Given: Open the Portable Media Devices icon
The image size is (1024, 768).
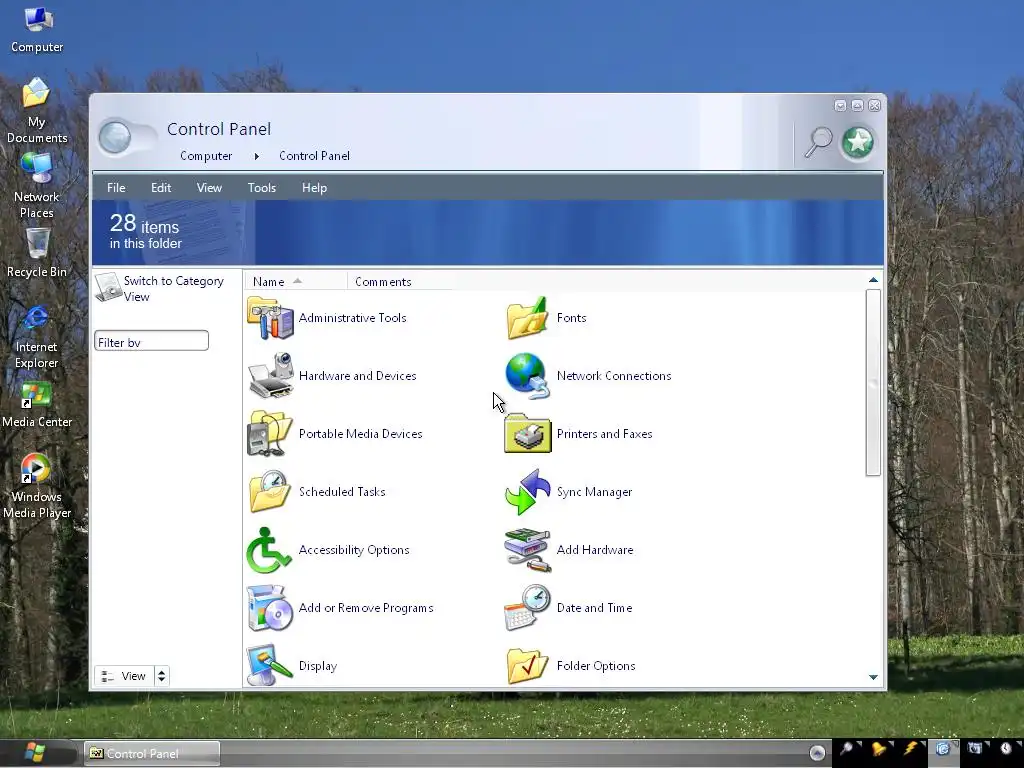Looking at the screenshot, I should 270,434.
